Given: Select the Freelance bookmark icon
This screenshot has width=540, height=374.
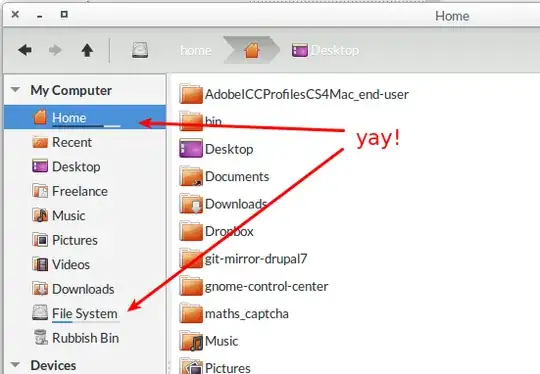Looking at the screenshot, I should click(40, 191).
